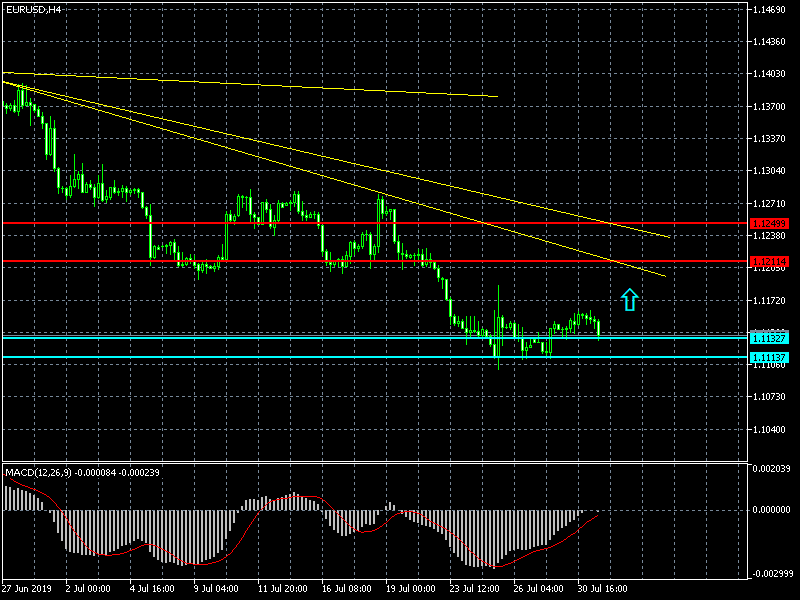Click the MACD 0.002039 scale value
This screenshot has width=800, height=600.
[771, 468]
